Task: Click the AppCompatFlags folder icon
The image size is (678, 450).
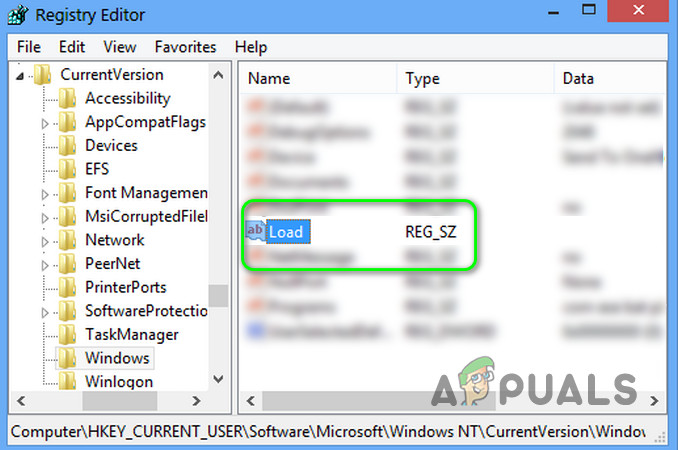Action: pos(67,122)
